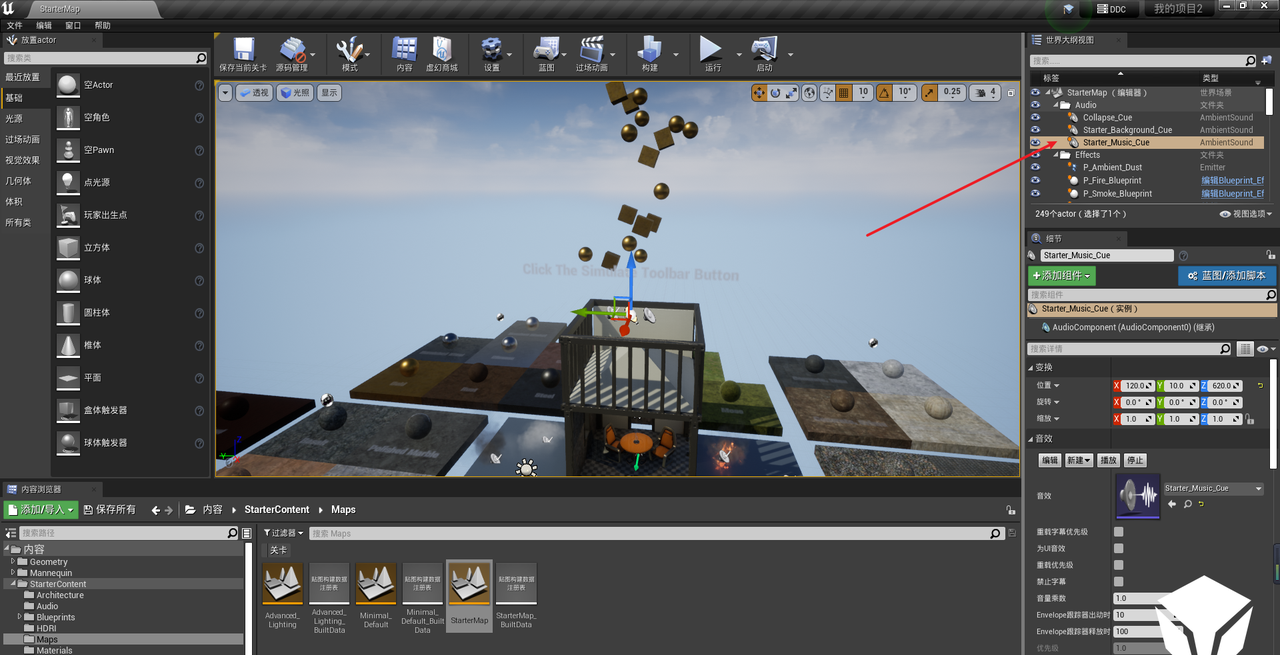Open the 过滤器 filter dropdown
Viewport: 1280px width, 655px height.
click(281, 533)
